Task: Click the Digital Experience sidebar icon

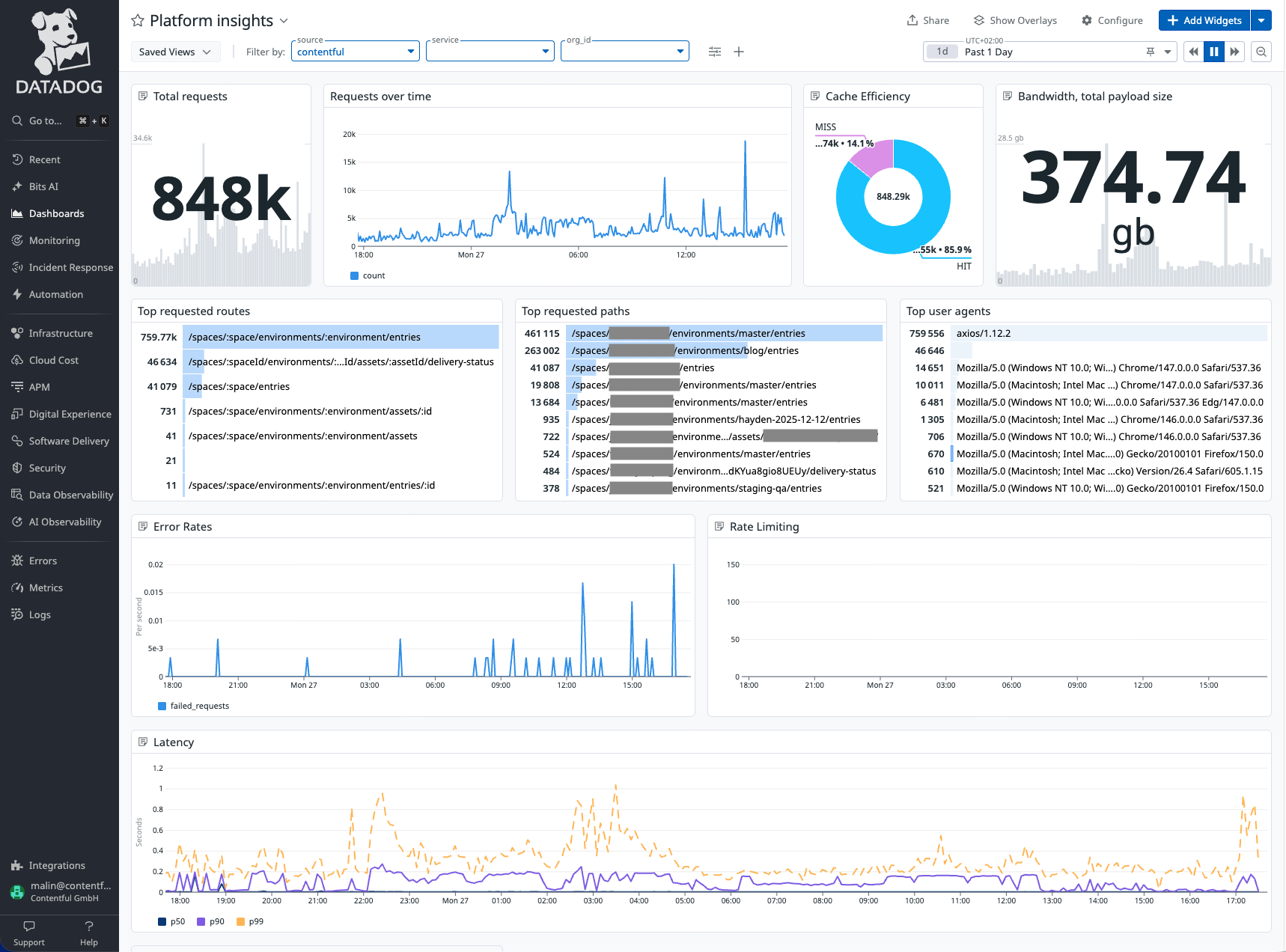Action: click(17, 414)
